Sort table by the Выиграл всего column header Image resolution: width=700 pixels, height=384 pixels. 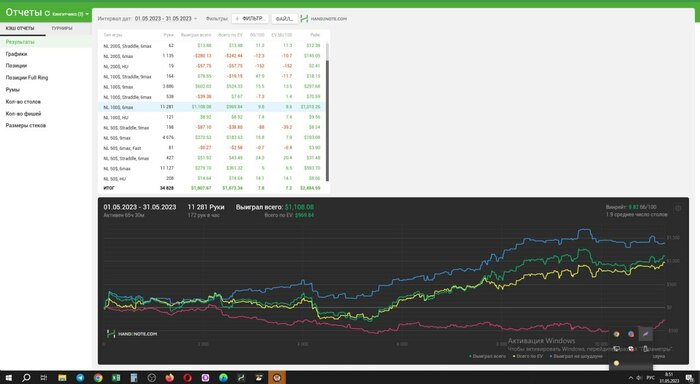click(x=196, y=35)
